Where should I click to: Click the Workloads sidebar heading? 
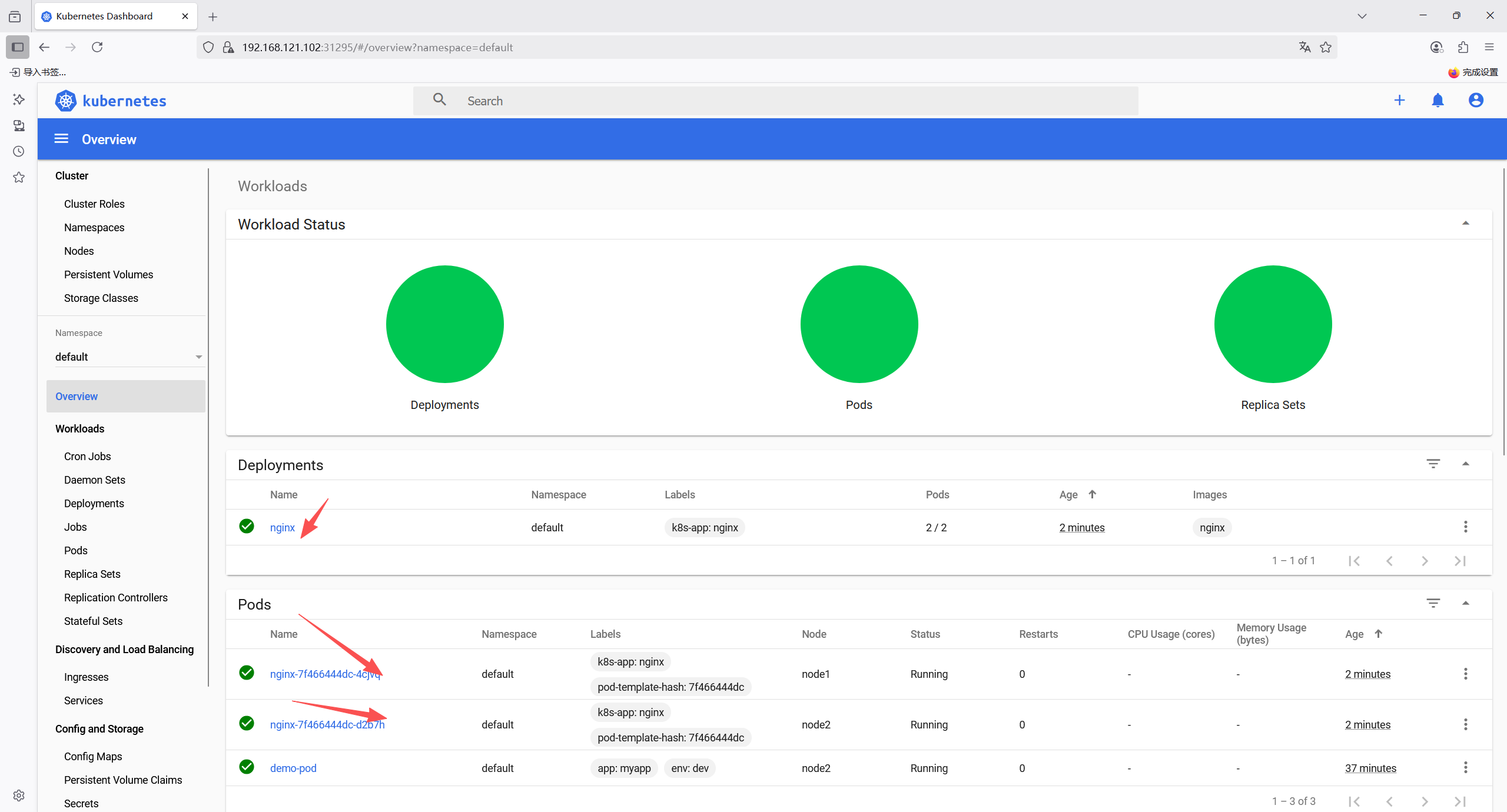click(79, 428)
